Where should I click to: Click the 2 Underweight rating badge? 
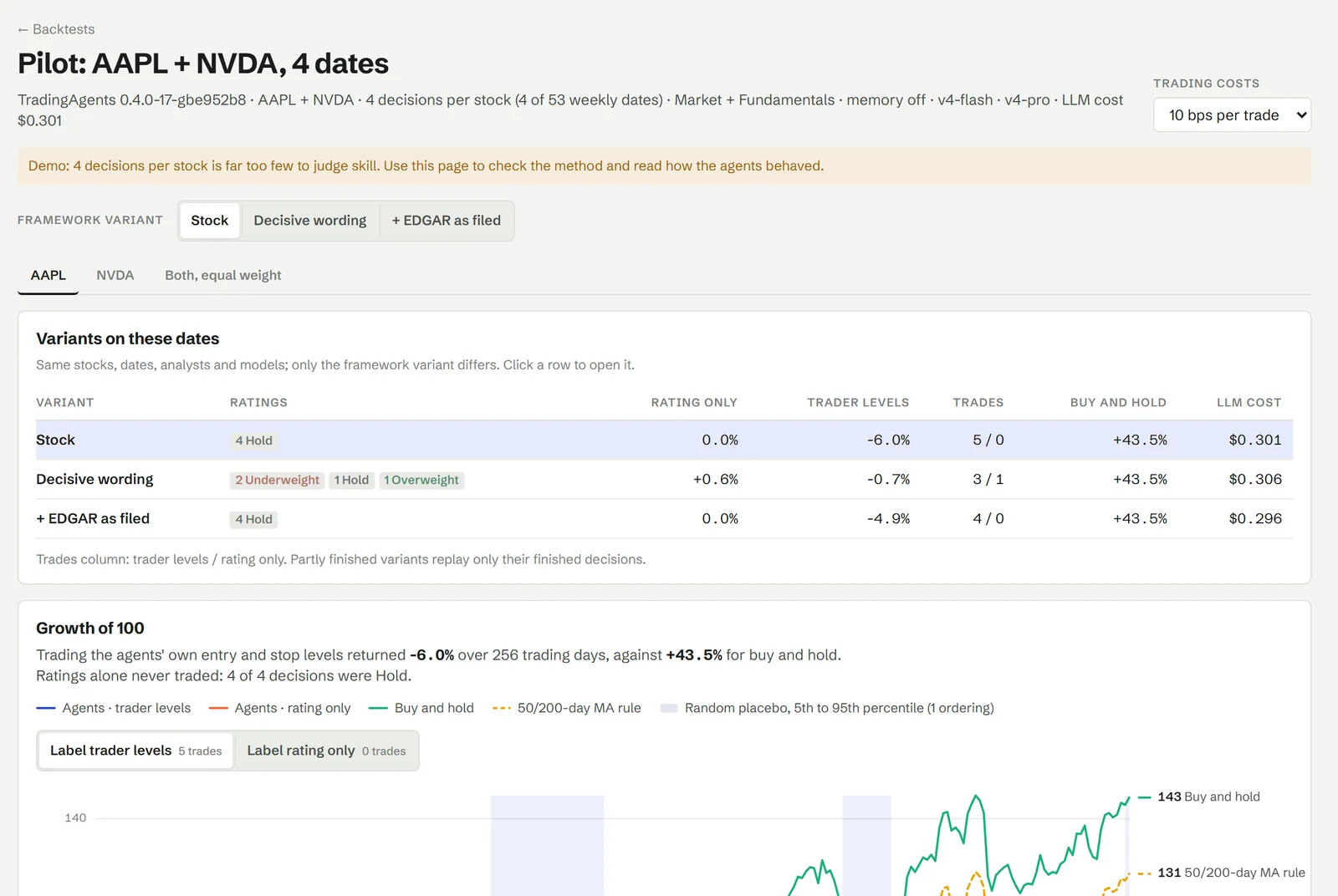(277, 480)
